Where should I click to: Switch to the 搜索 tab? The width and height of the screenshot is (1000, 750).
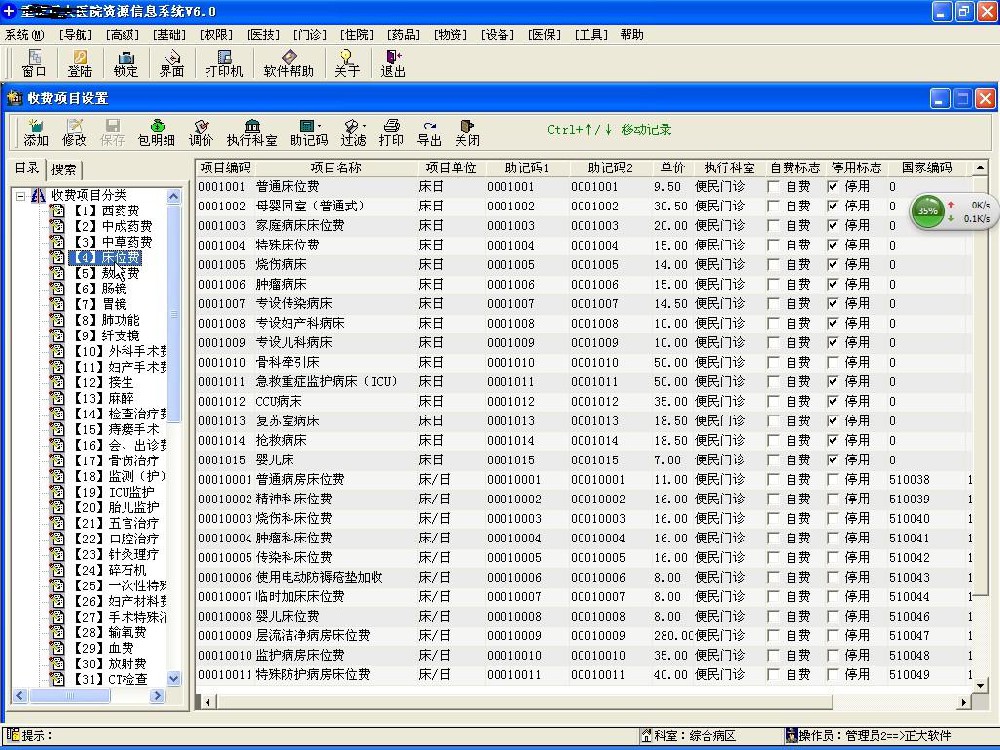tap(64, 169)
